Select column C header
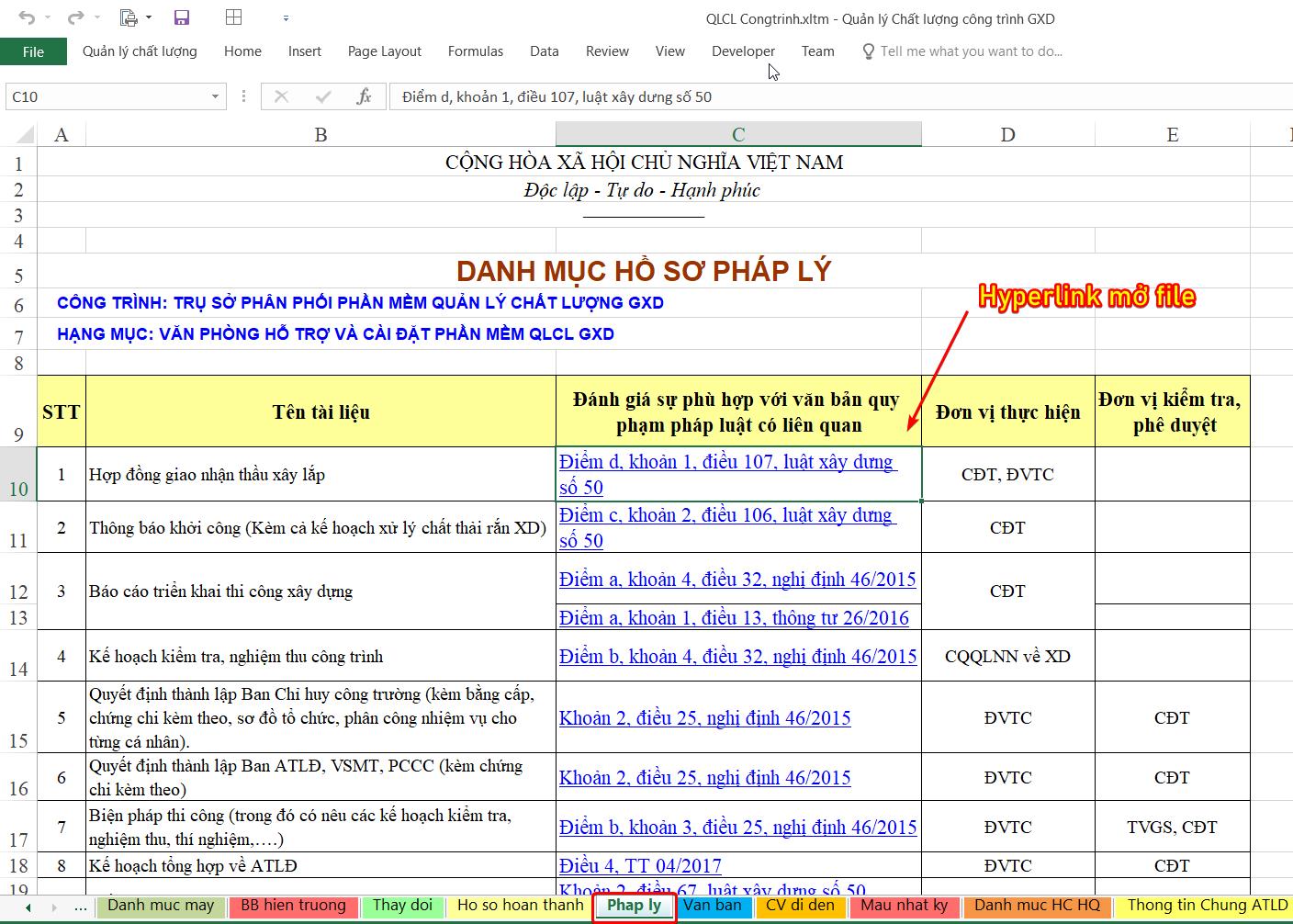 pyautogui.click(x=738, y=135)
